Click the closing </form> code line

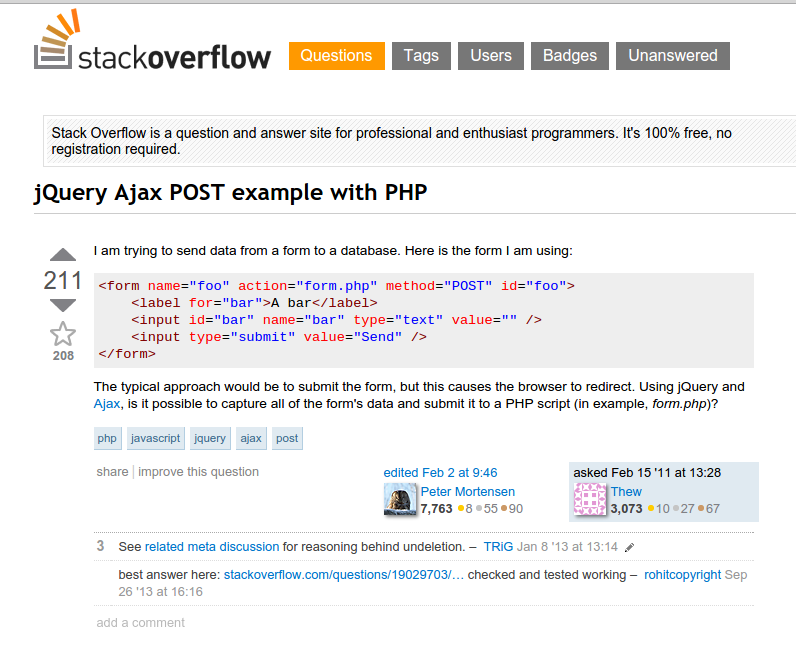pyautogui.click(x=127, y=354)
